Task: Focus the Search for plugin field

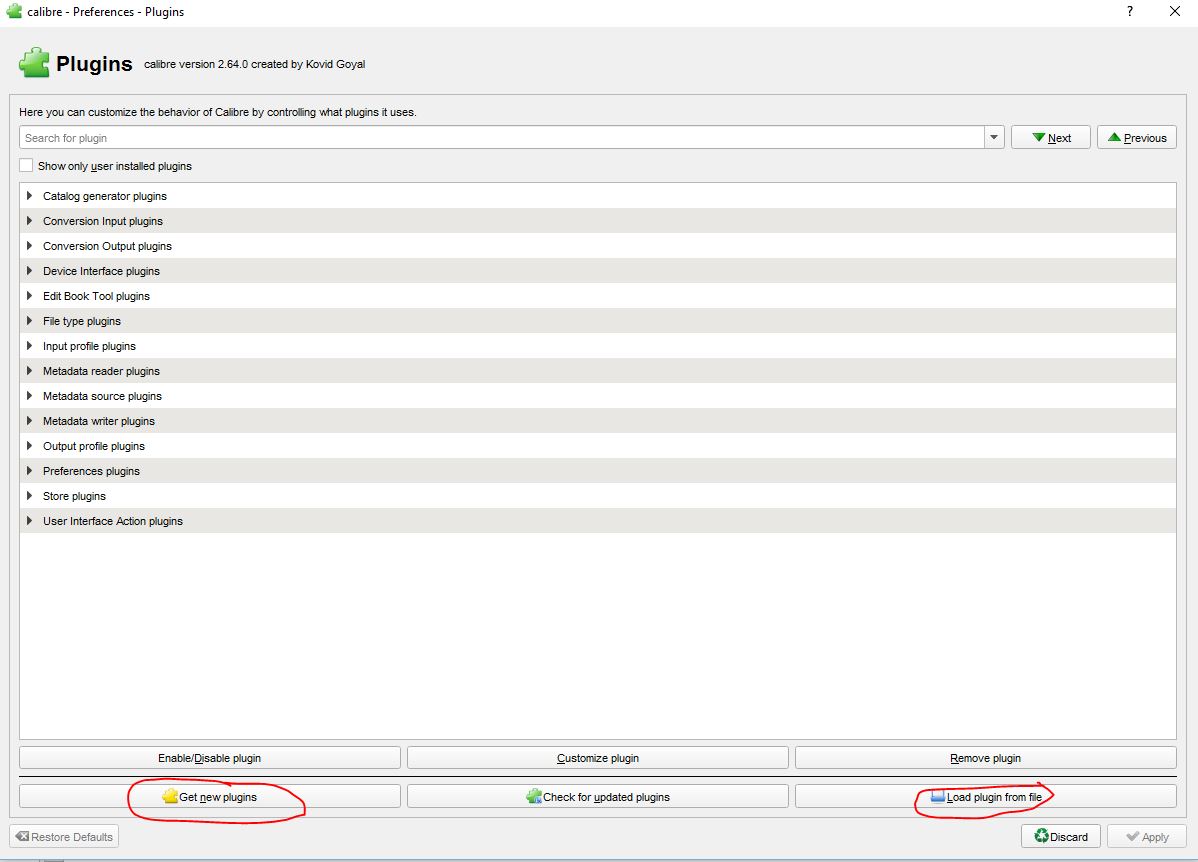Action: tap(502, 138)
